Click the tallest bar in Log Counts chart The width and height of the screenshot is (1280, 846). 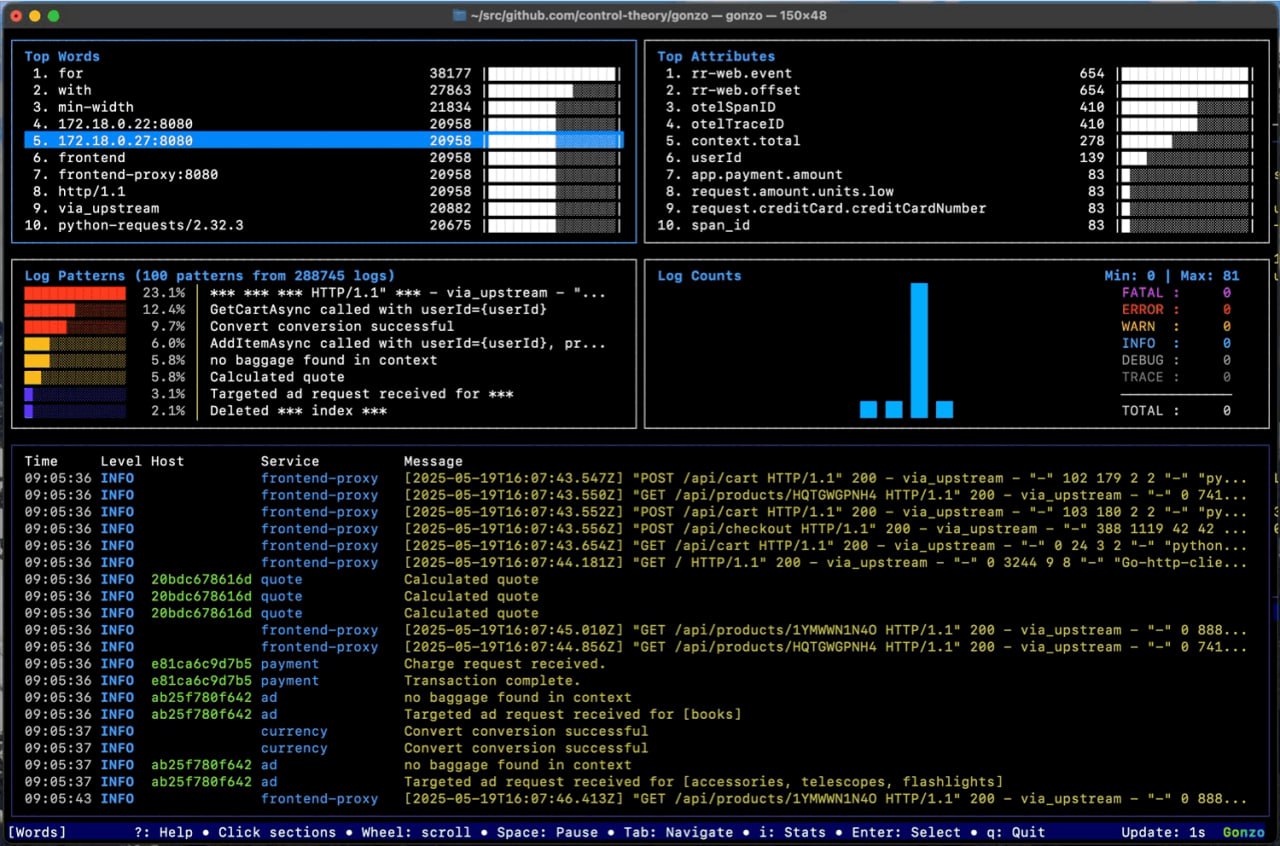coord(918,350)
